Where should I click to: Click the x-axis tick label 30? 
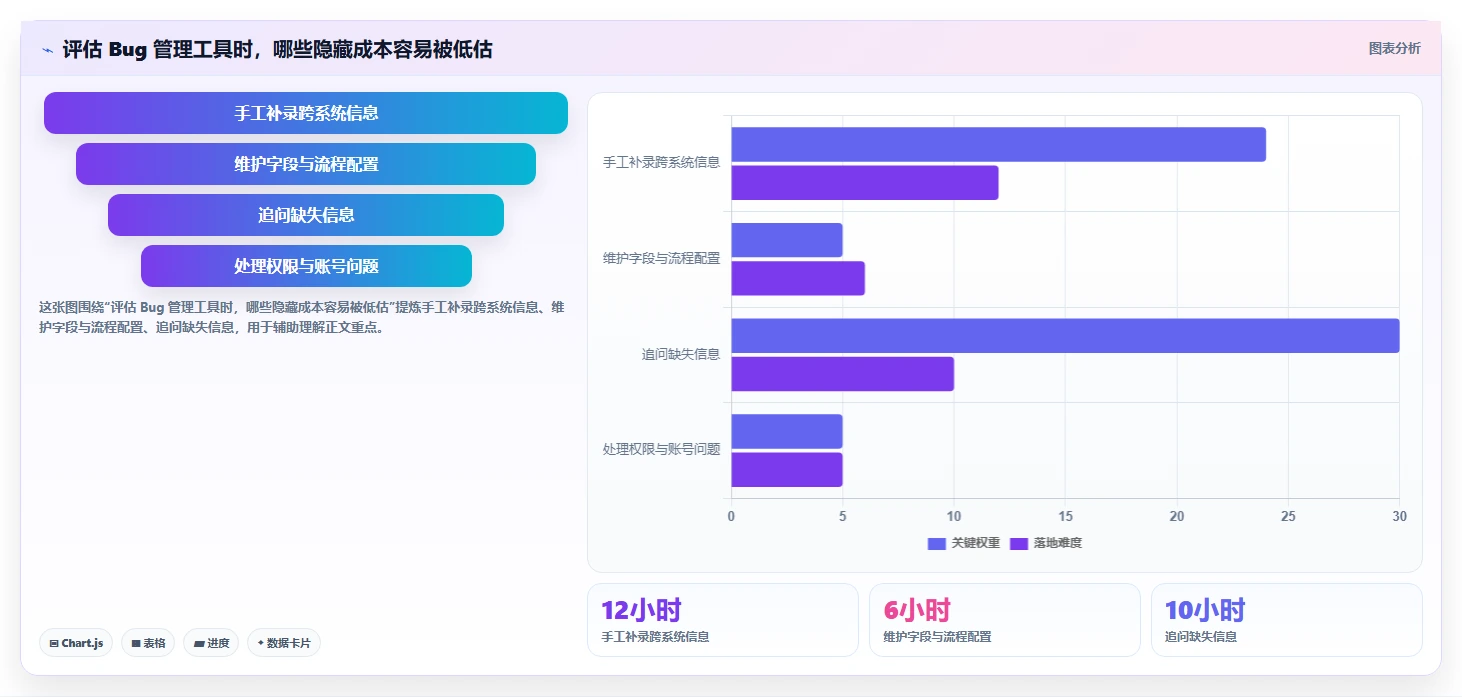(1399, 516)
